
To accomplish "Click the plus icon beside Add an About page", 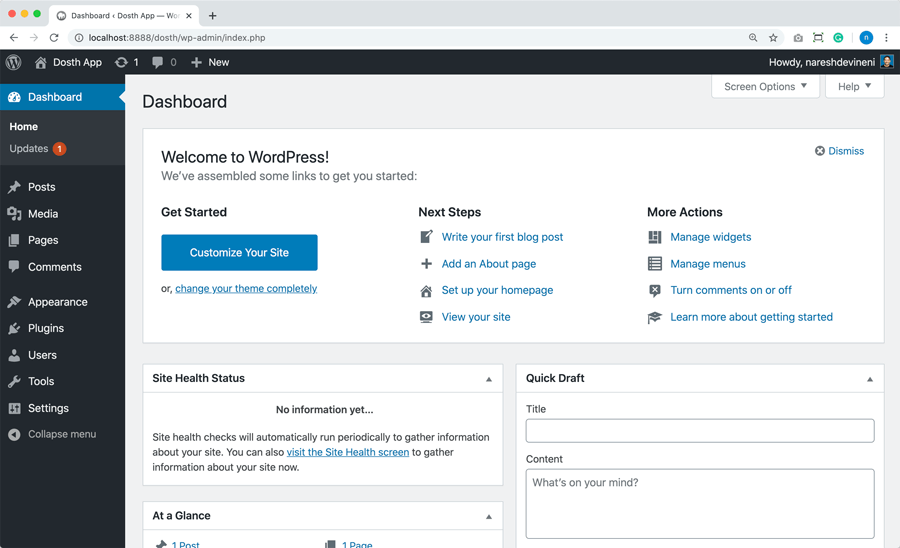I will pos(426,264).
